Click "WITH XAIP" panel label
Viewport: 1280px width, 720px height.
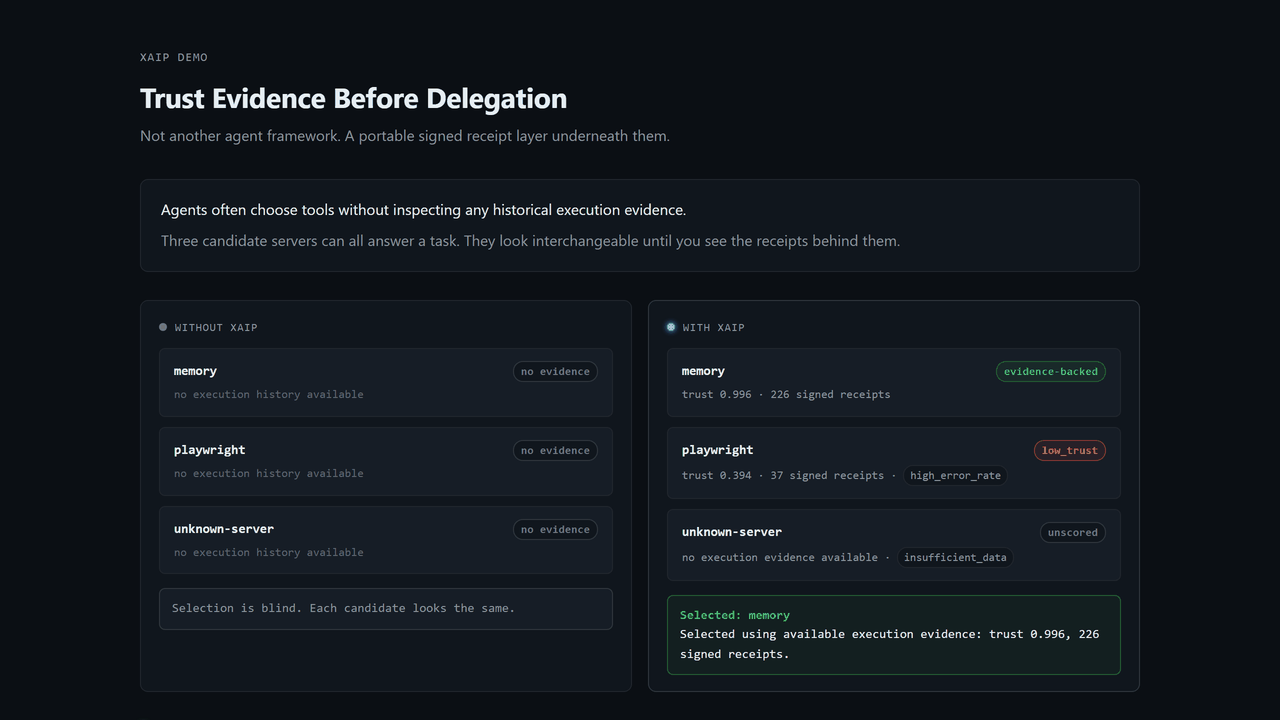pos(714,328)
